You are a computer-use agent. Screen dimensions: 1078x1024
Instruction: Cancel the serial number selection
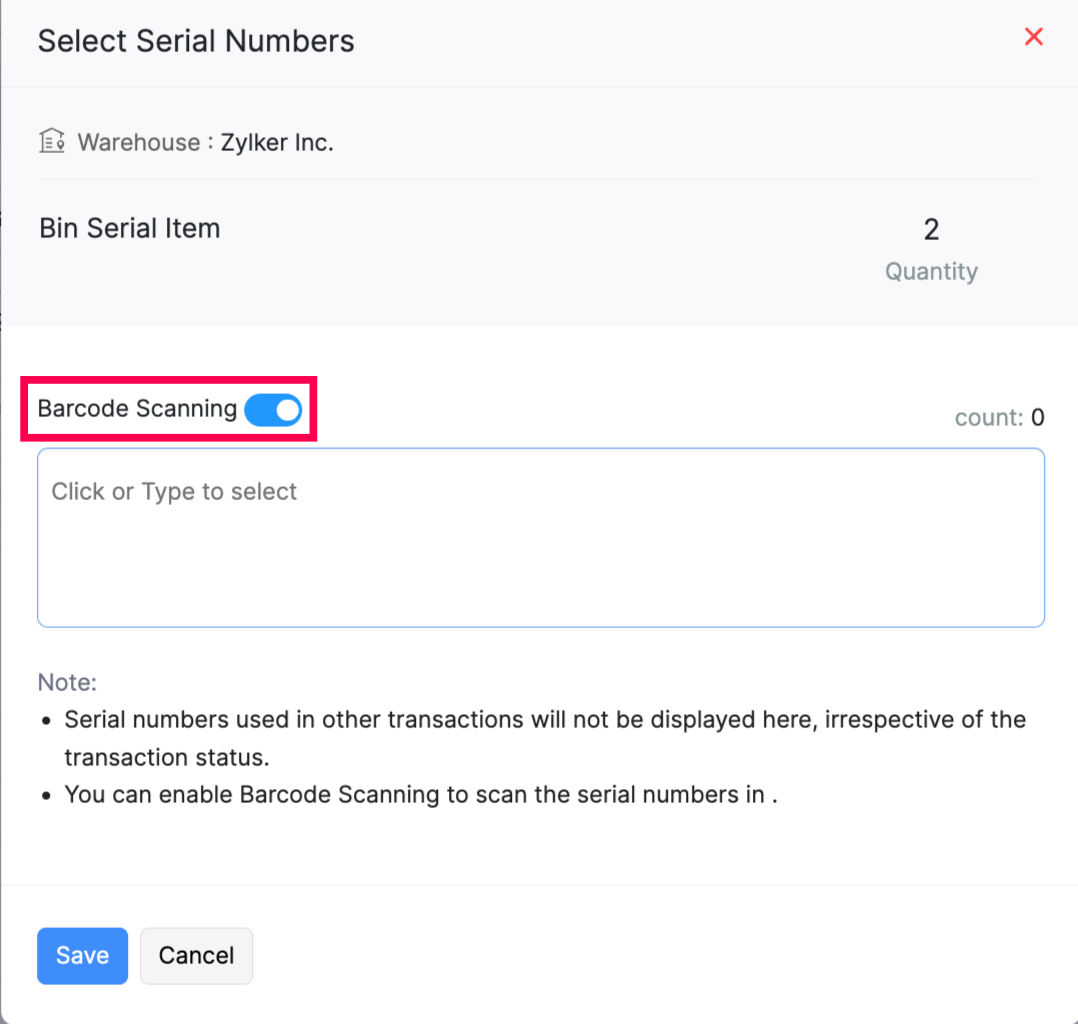coord(196,955)
